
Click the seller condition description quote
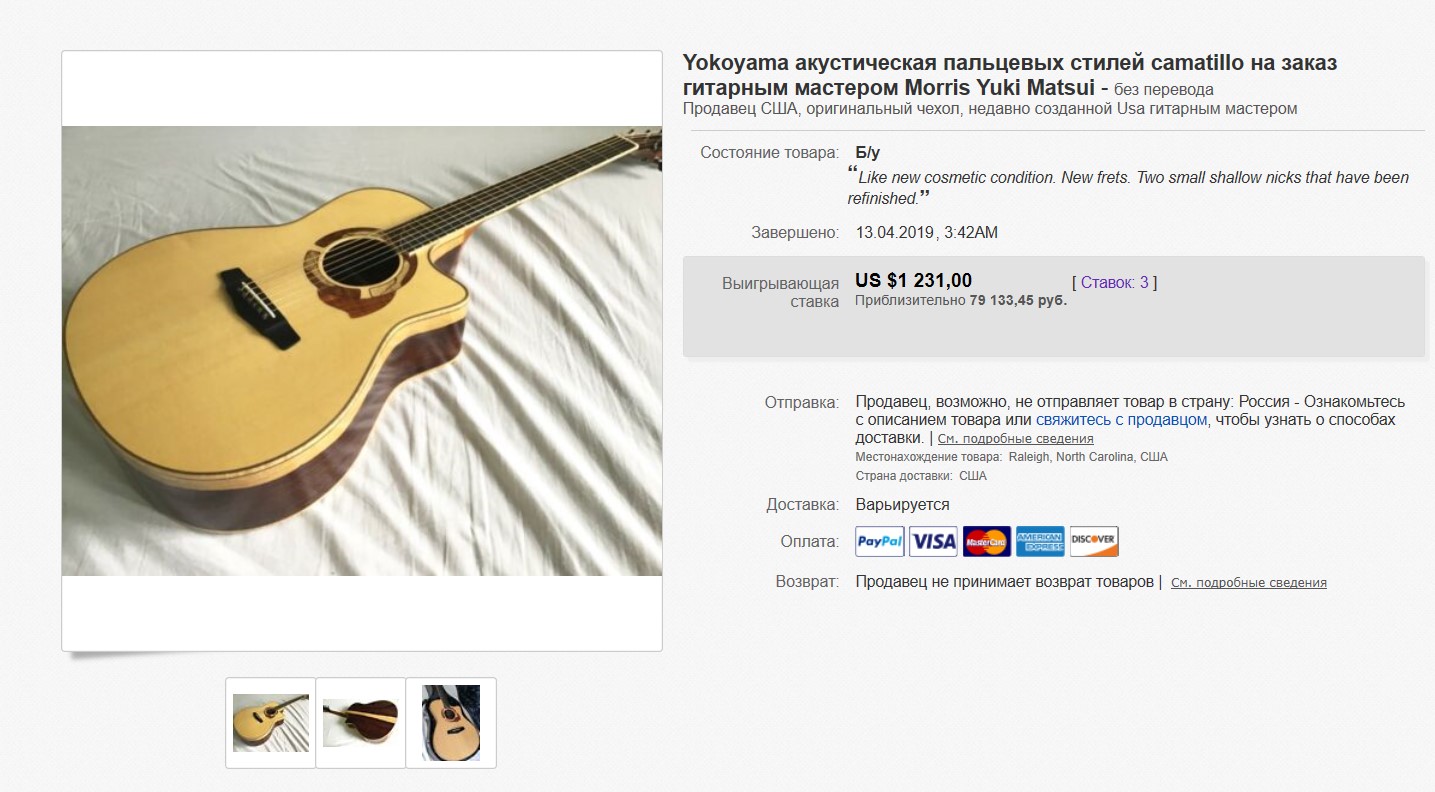1128,187
